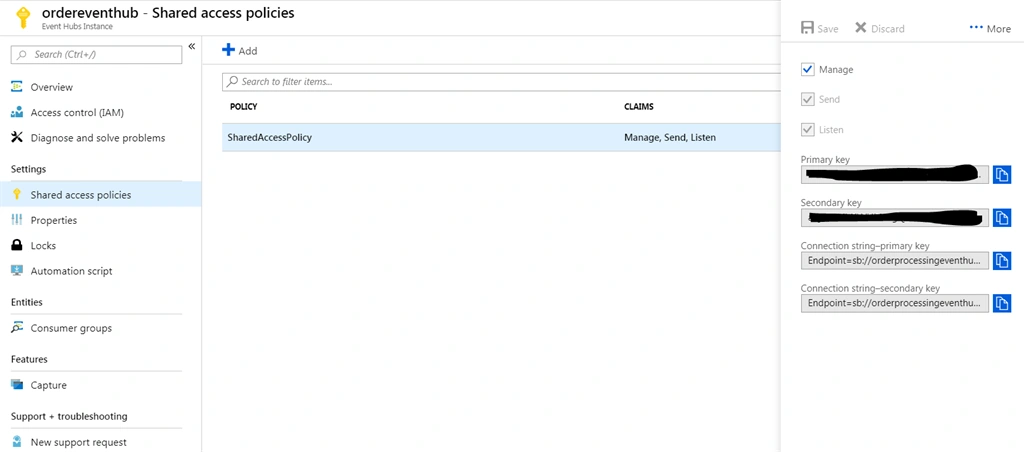Click the Access control (IAM) people icon
1024x452 pixels.
coord(18,112)
